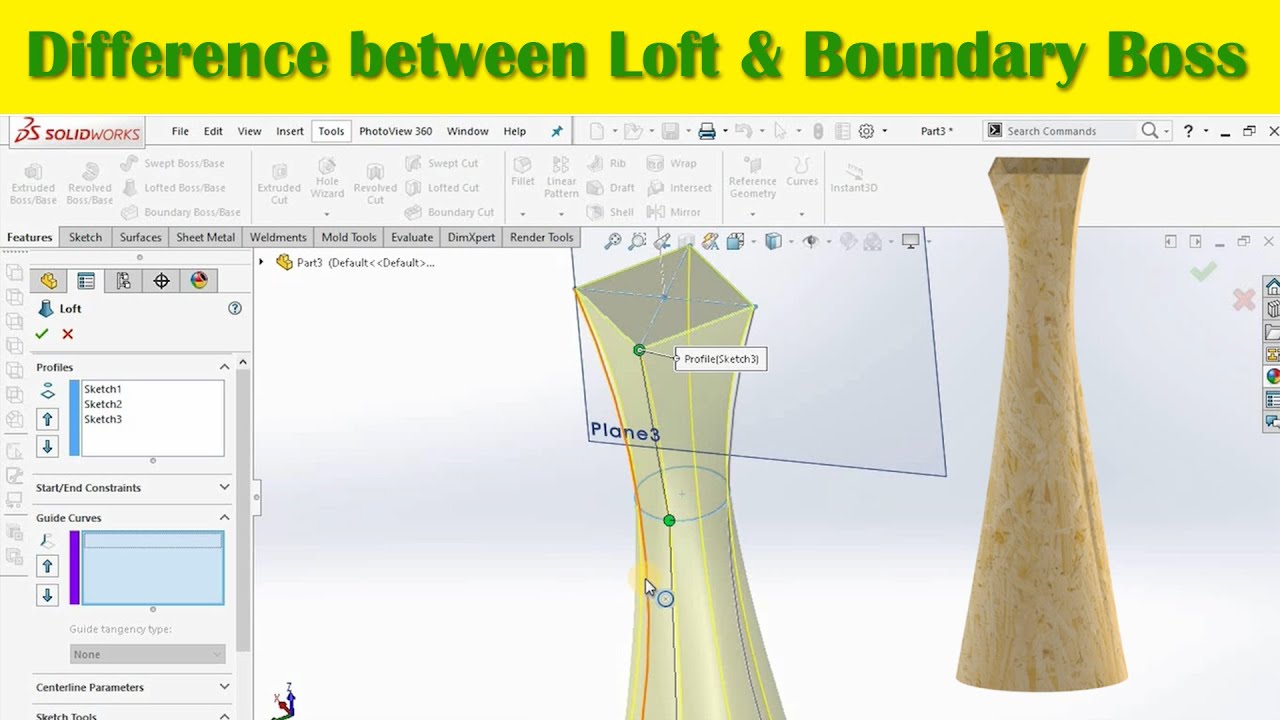Move profile down in Profiles list
Viewport: 1280px width, 720px height.
click(x=47, y=446)
